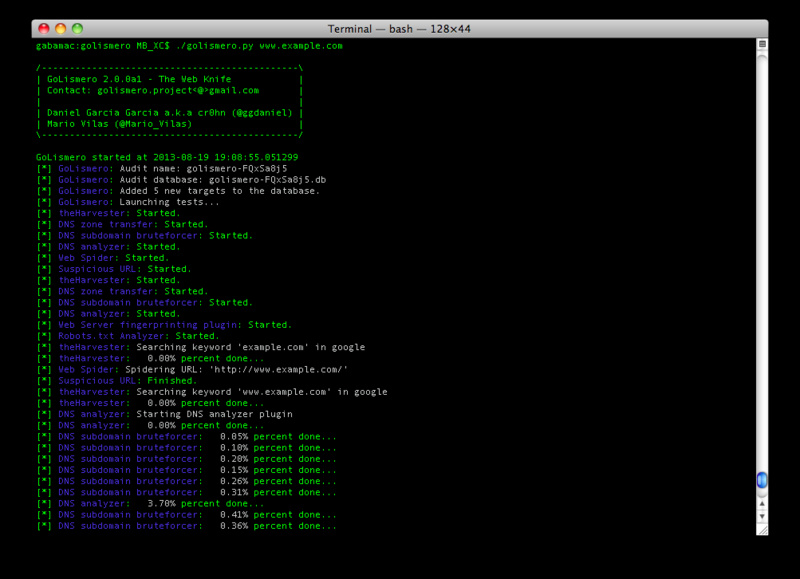
Task: Click the blue scrollbar thumb
Action: [x=762, y=480]
